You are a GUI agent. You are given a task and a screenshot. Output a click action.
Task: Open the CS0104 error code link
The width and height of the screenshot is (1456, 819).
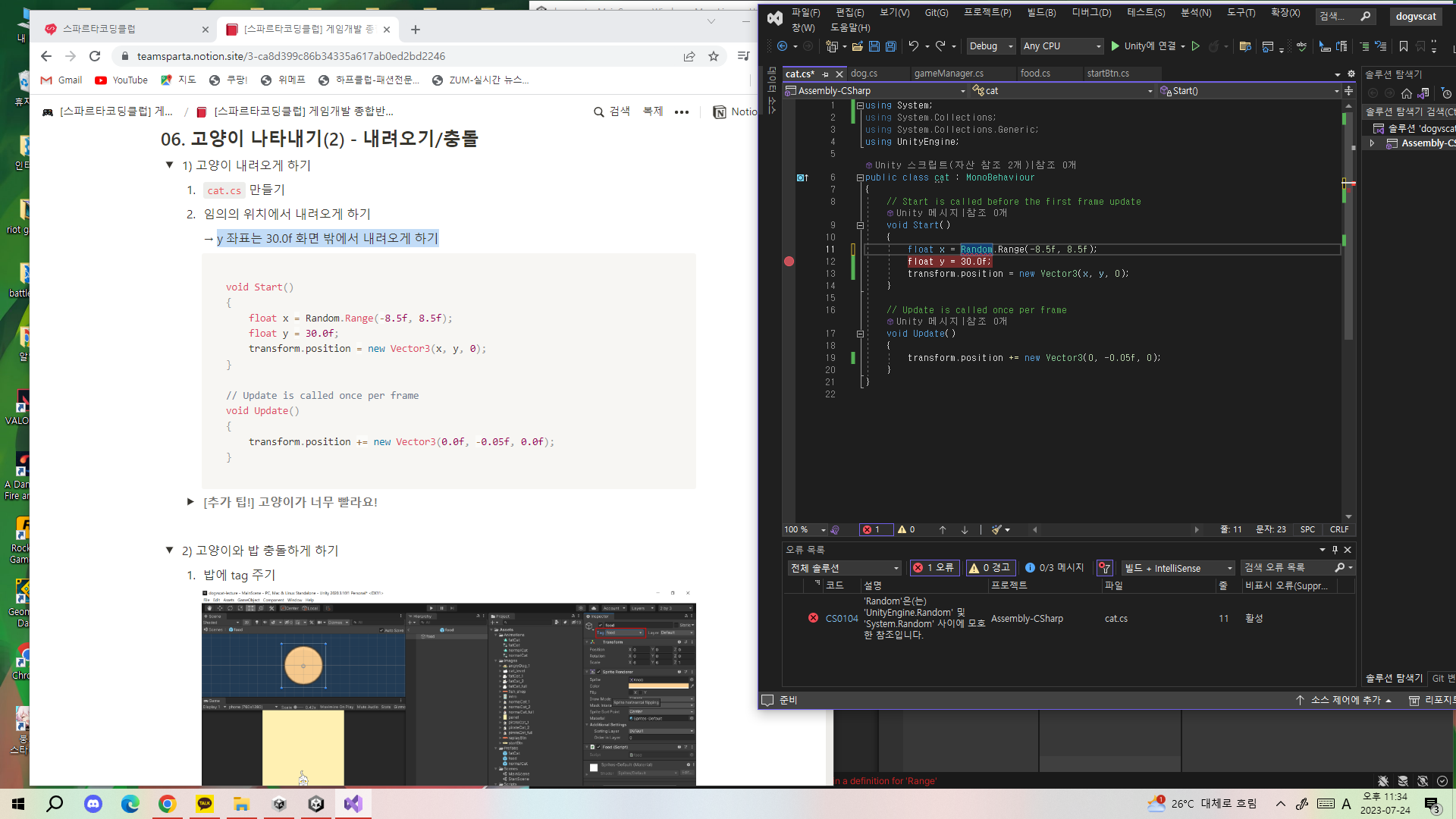point(842,619)
